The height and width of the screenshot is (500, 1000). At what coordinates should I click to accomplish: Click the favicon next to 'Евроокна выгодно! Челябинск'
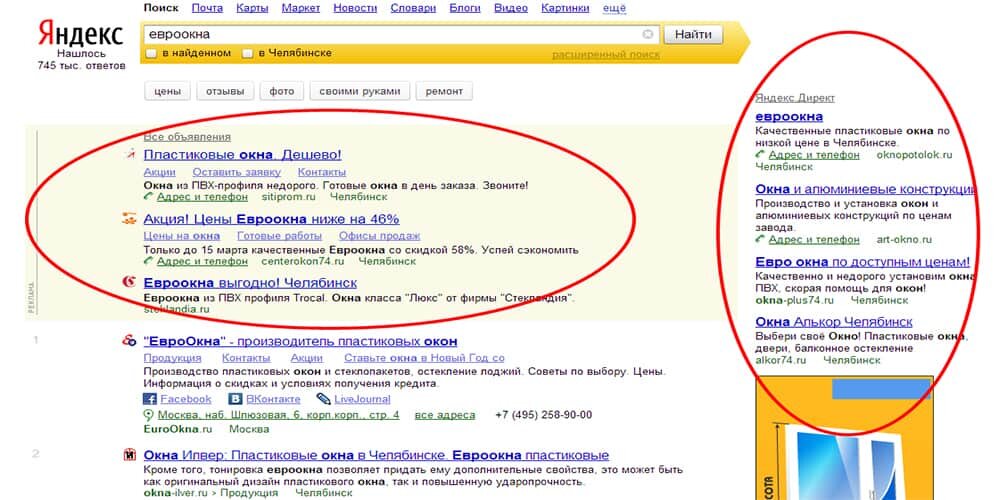click(129, 283)
